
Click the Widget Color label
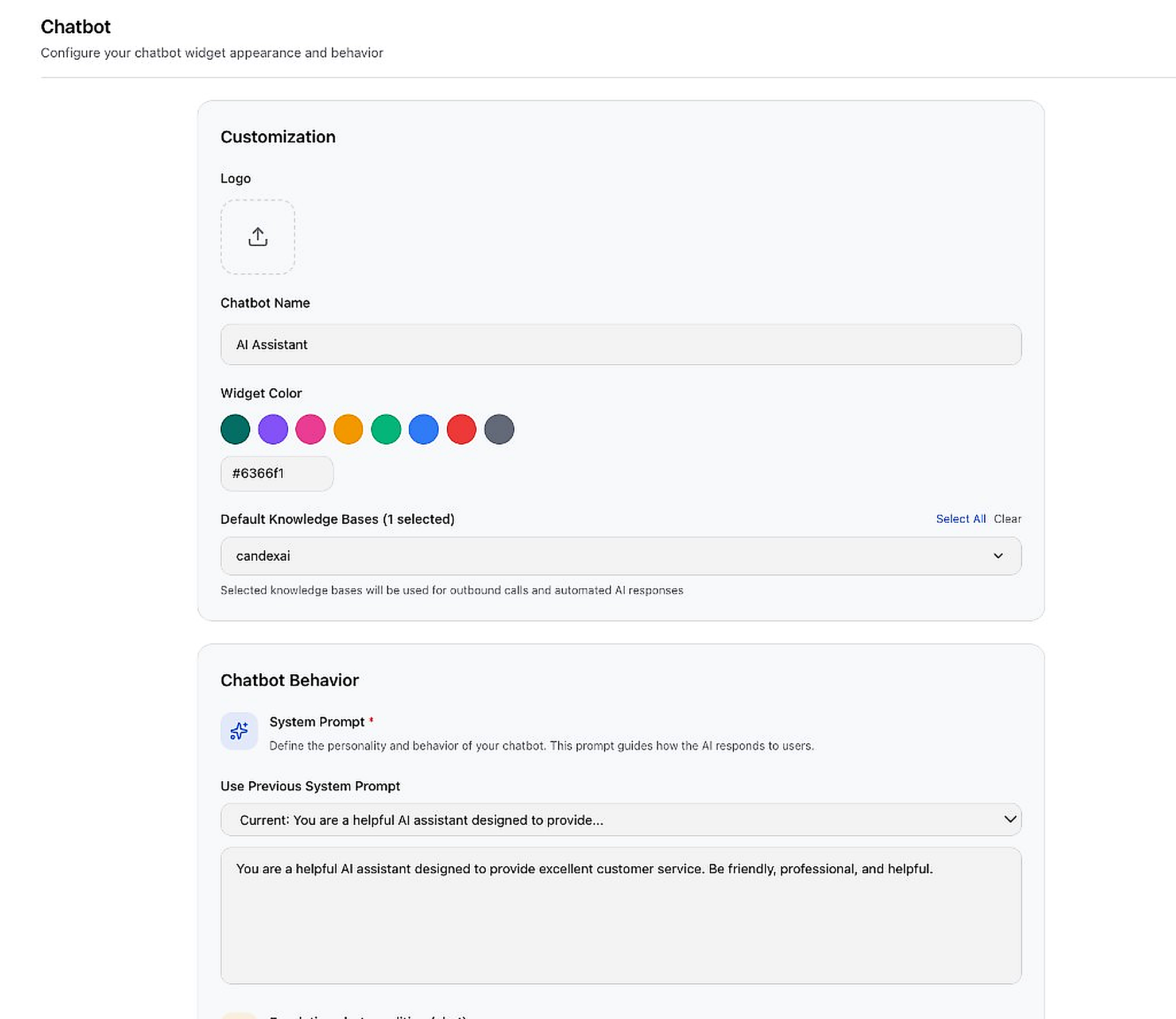click(x=261, y=393)
